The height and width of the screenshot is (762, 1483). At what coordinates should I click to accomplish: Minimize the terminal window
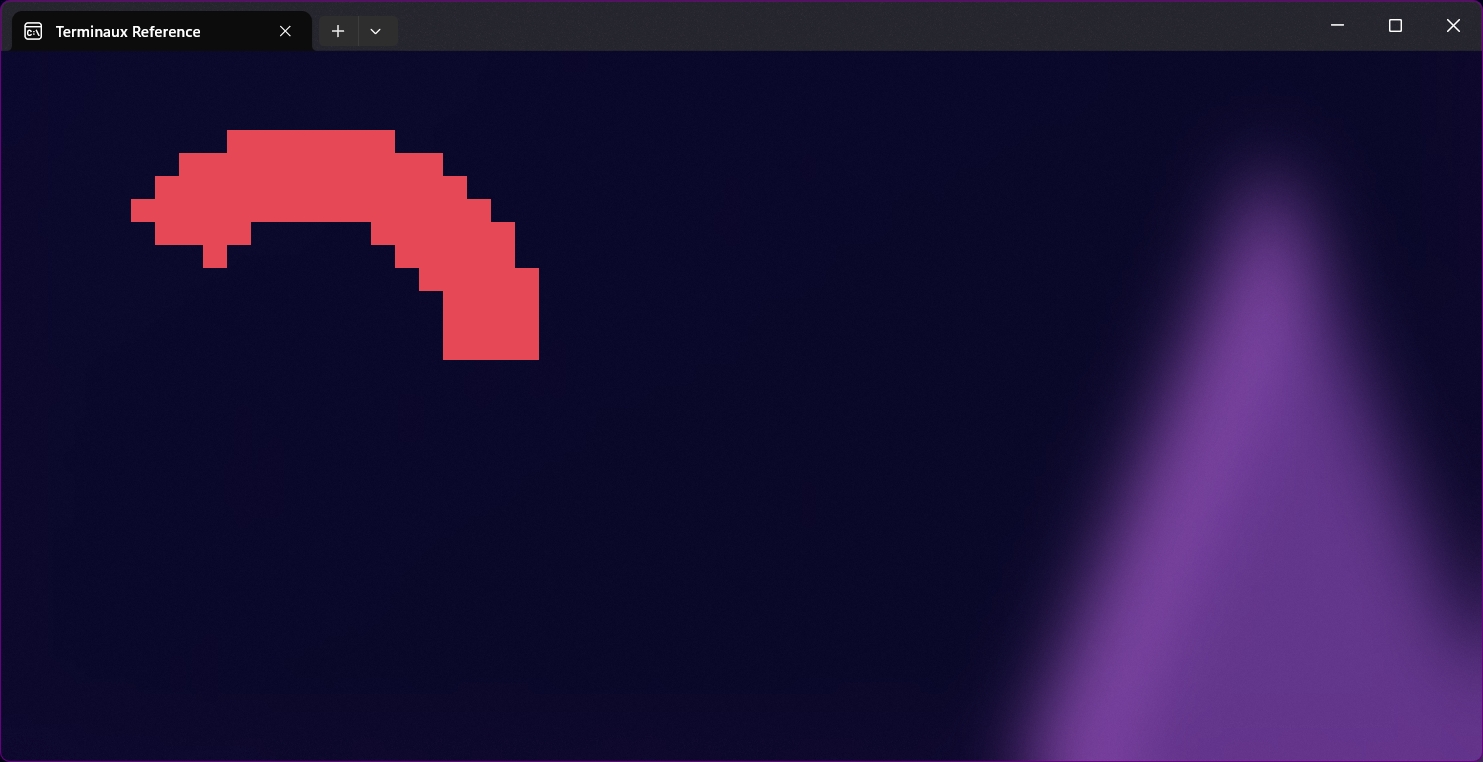[1337, 26]
